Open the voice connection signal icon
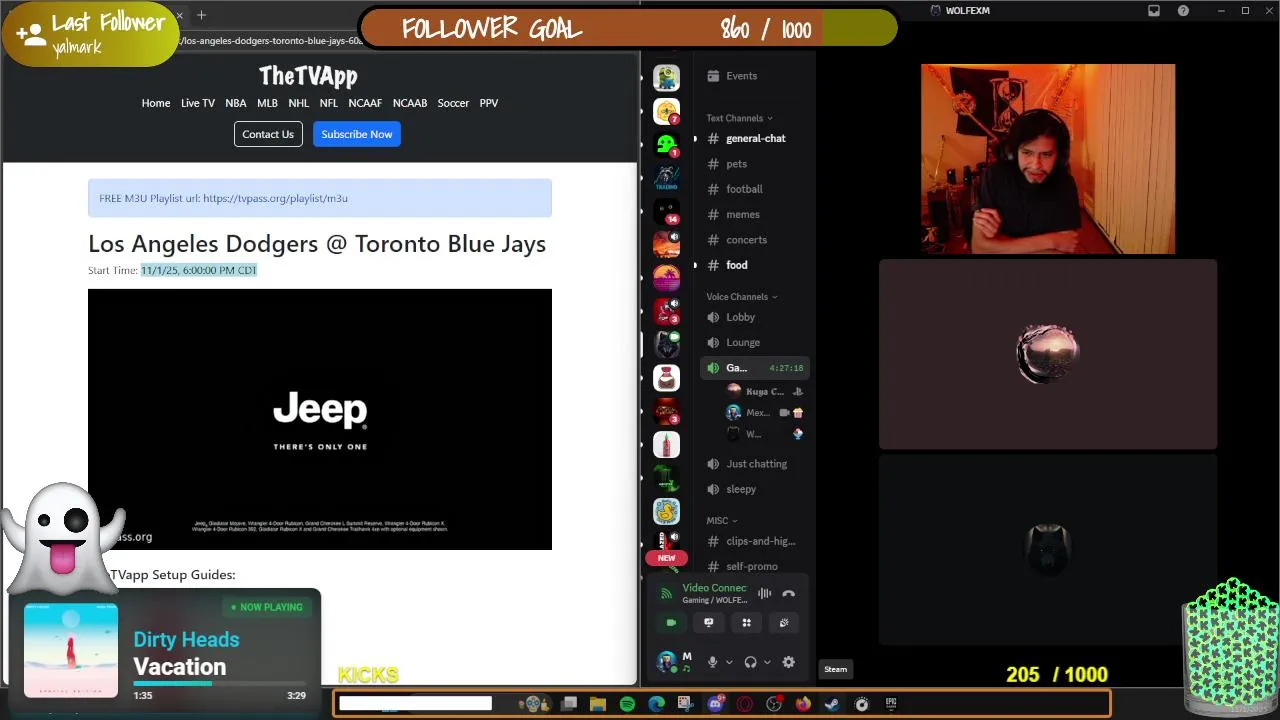Screen dimensions: 1280x720 click(666, 594)
